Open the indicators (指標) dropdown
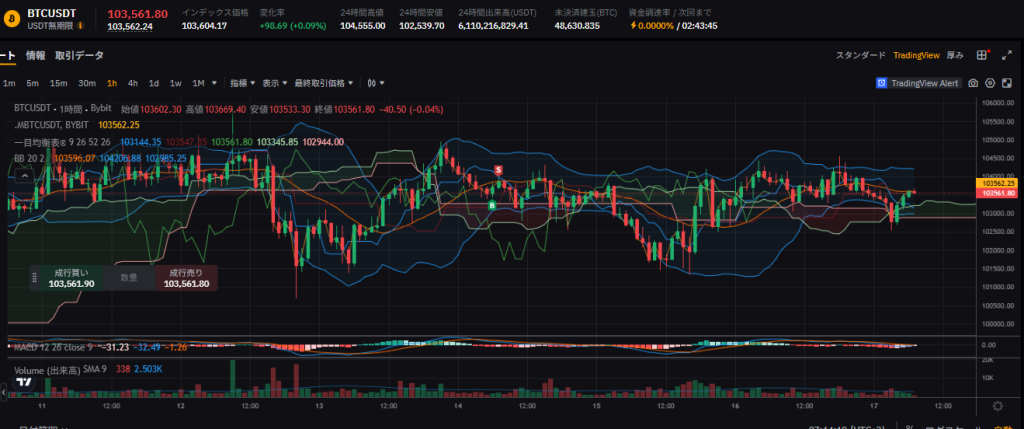This screenshot has height=429, width=1024. [241, 83]
